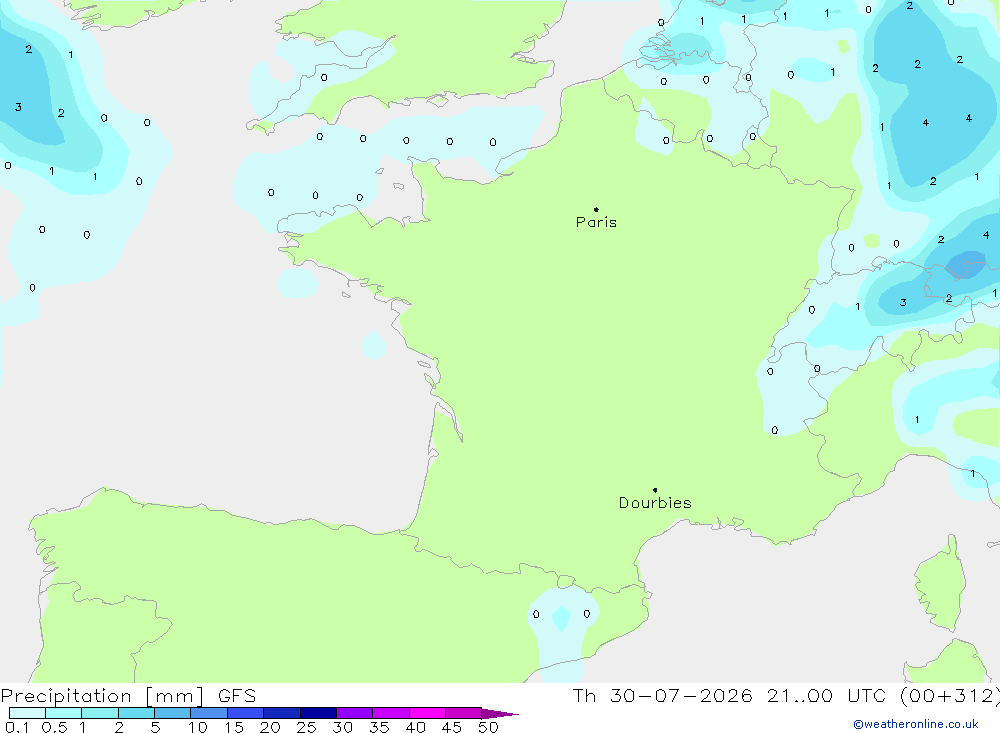The height and width of the screenshot is (733, 1000).
Task: Pick the 10–15 mm legend swatch
Action: coord(209,713)
